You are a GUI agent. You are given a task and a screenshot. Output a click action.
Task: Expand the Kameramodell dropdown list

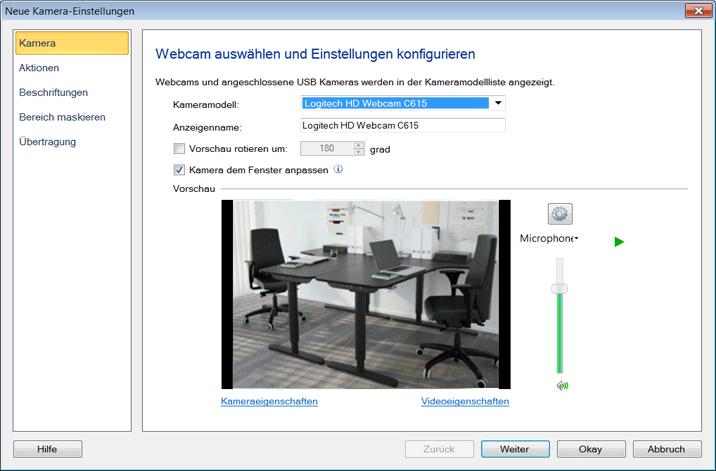pos(498,103)
